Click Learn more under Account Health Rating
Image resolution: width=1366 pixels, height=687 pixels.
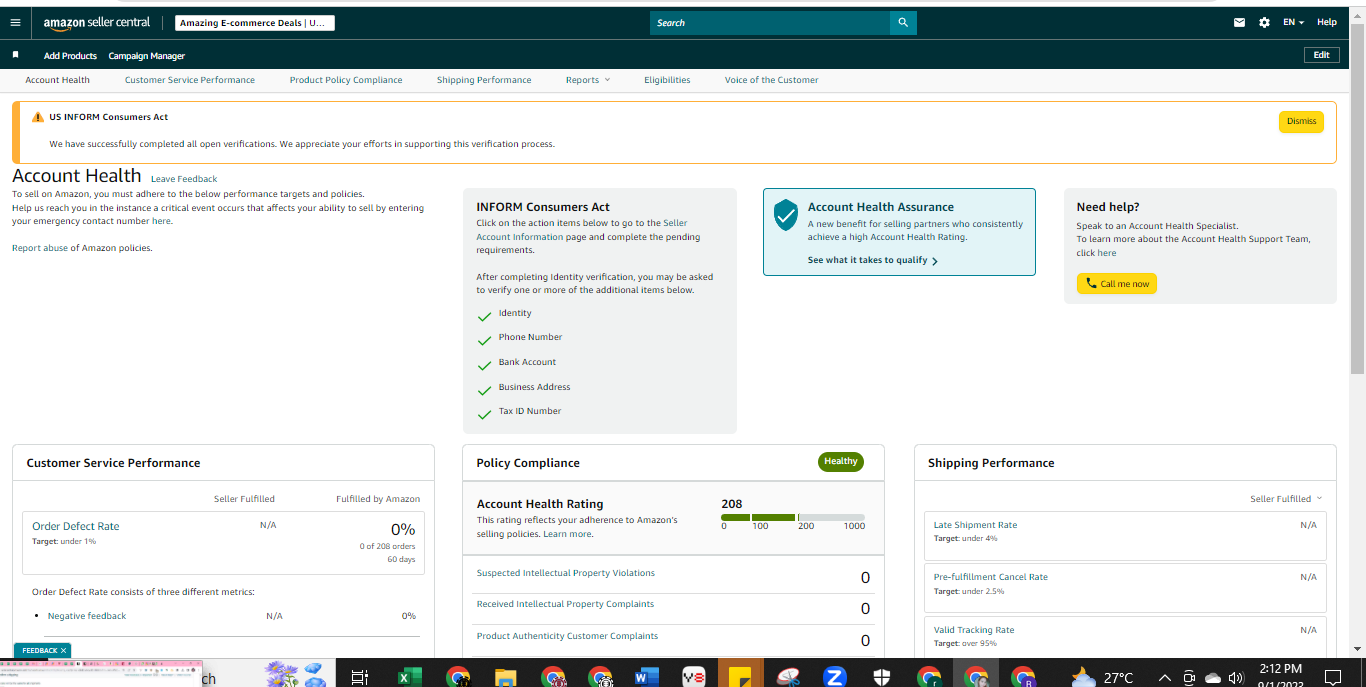tap(567, 534)
